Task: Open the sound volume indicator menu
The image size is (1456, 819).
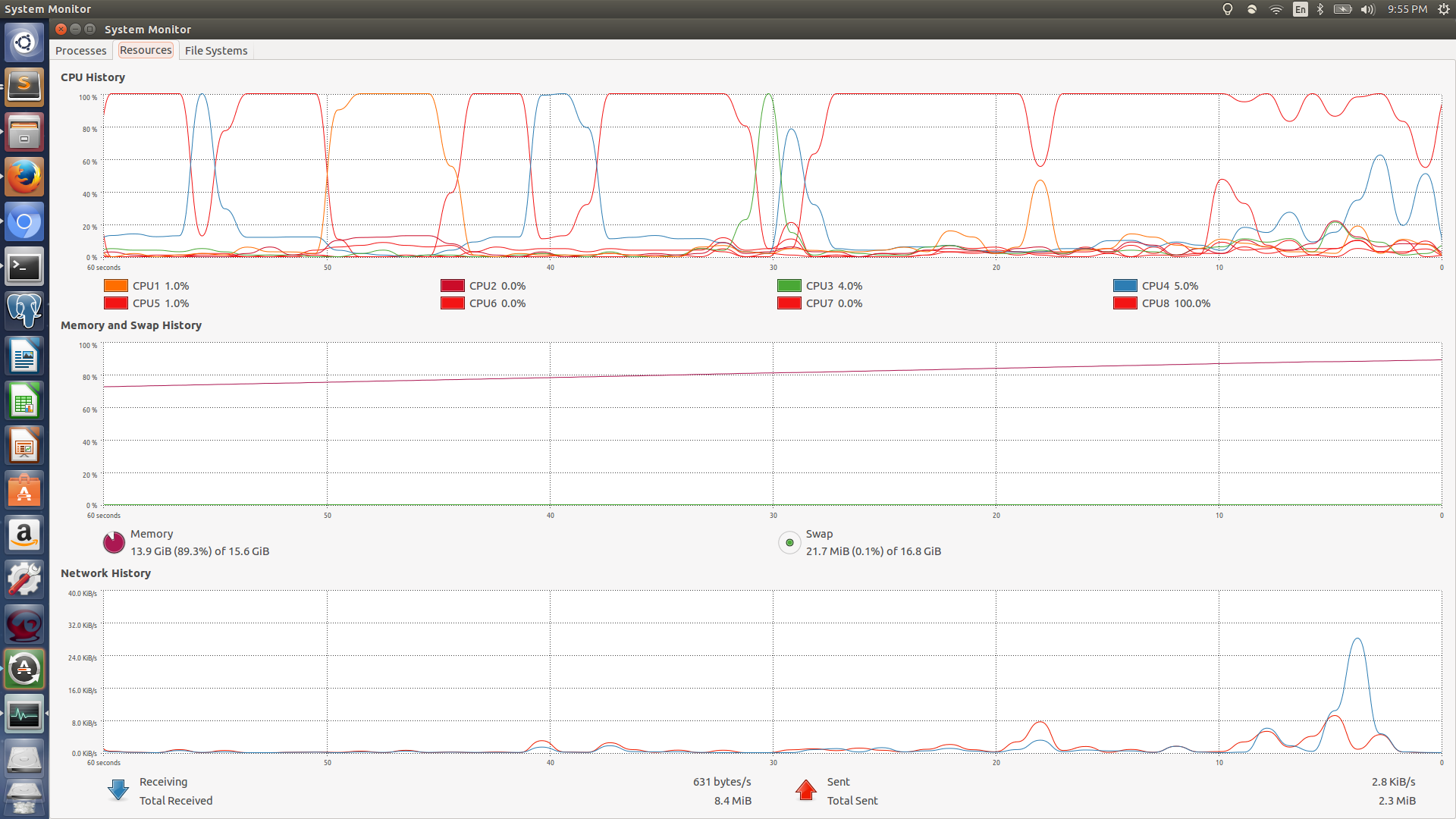Action: [1367, 9]
